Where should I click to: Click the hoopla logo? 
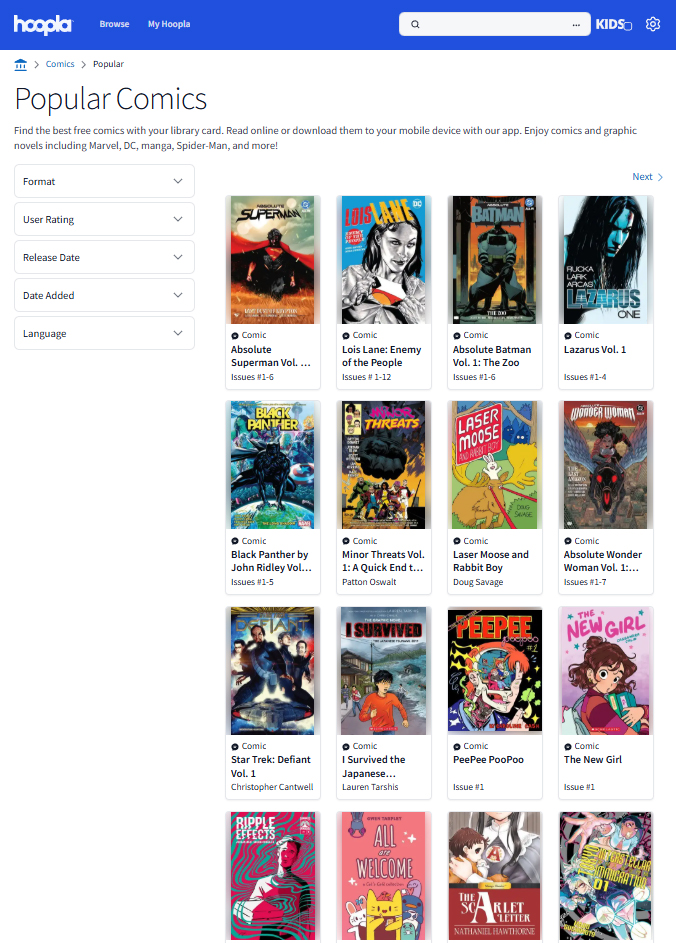(x=43, y=24)
